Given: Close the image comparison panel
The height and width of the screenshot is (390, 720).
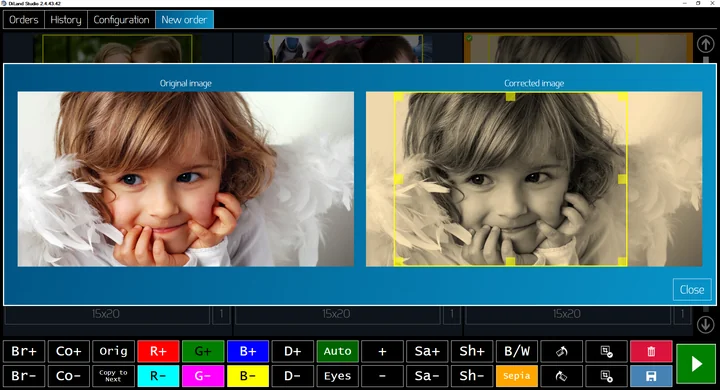Looking at the screenshot, I should click(x=692, y=289).
